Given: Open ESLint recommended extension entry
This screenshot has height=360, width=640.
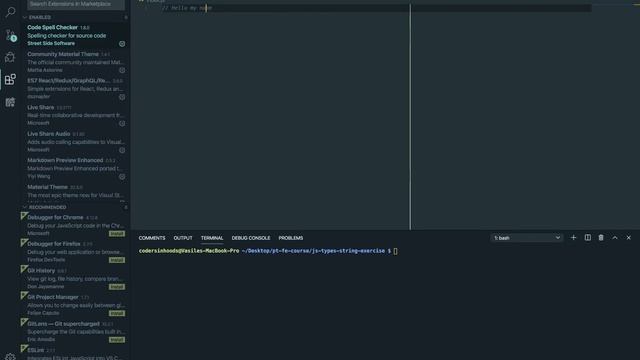Looking at the screenshot, I should (x=76, y=353).
